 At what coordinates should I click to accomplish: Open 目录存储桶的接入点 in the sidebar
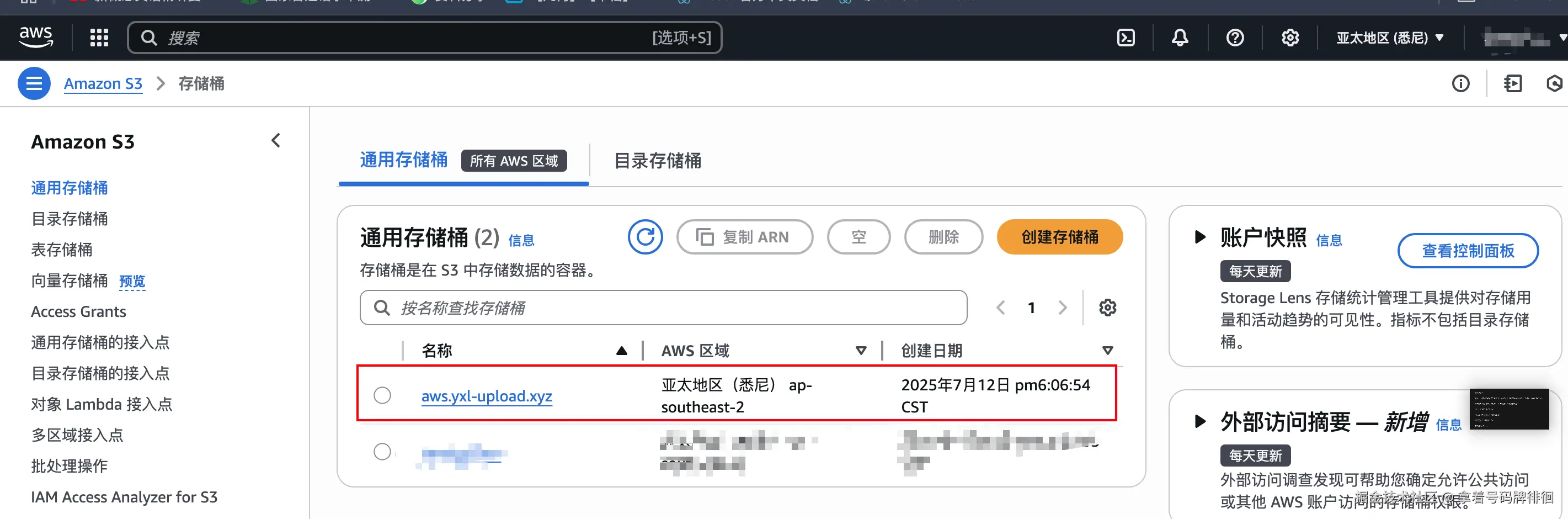[100, 373]
